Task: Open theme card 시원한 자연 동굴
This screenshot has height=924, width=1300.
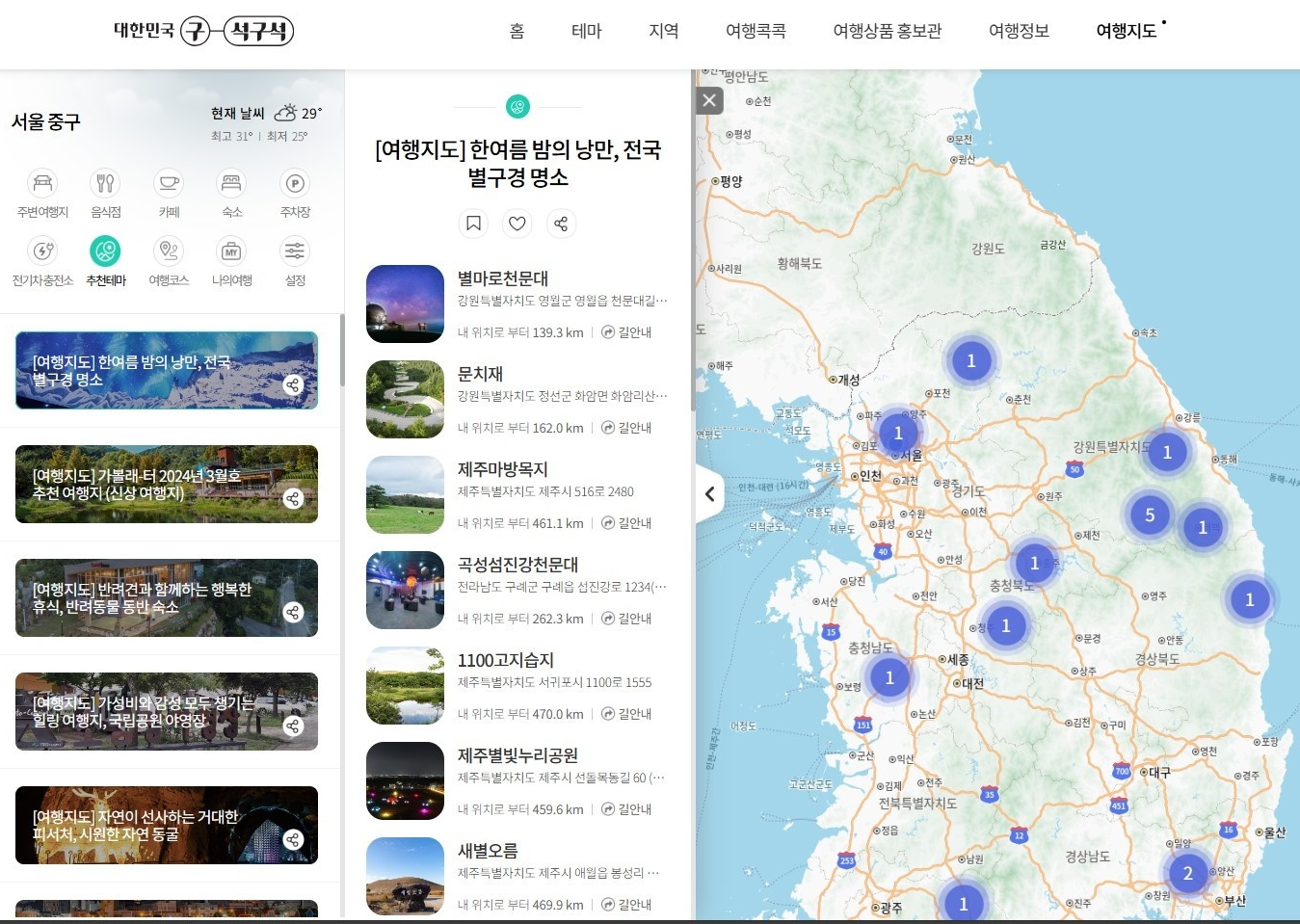Action: click(167, 826)
